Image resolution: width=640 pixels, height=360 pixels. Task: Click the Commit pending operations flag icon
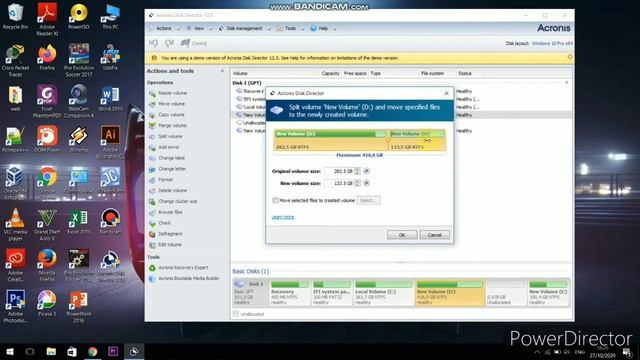[x=185, y=42]
